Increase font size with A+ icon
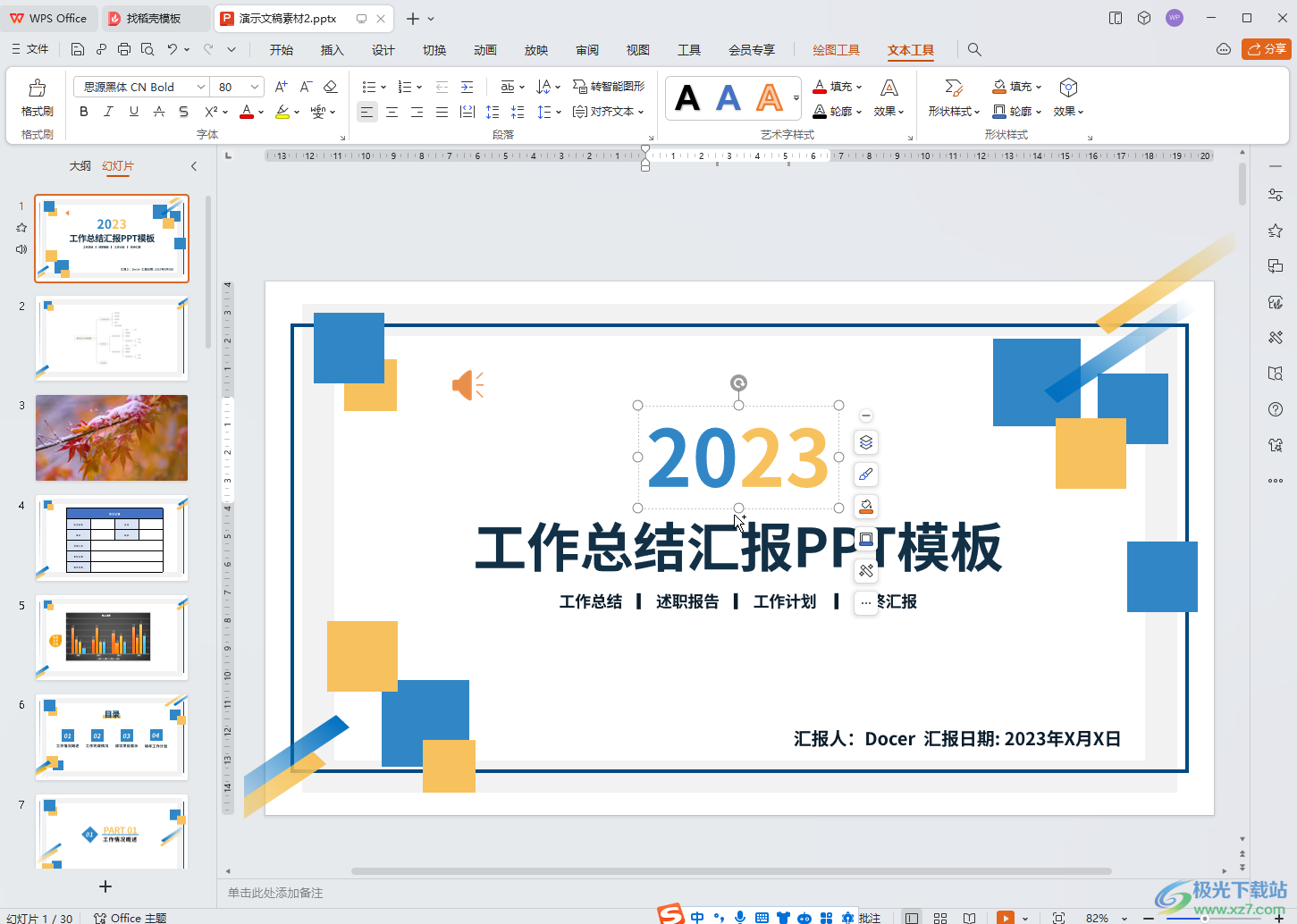1297x924 pixels. (281, 87)
